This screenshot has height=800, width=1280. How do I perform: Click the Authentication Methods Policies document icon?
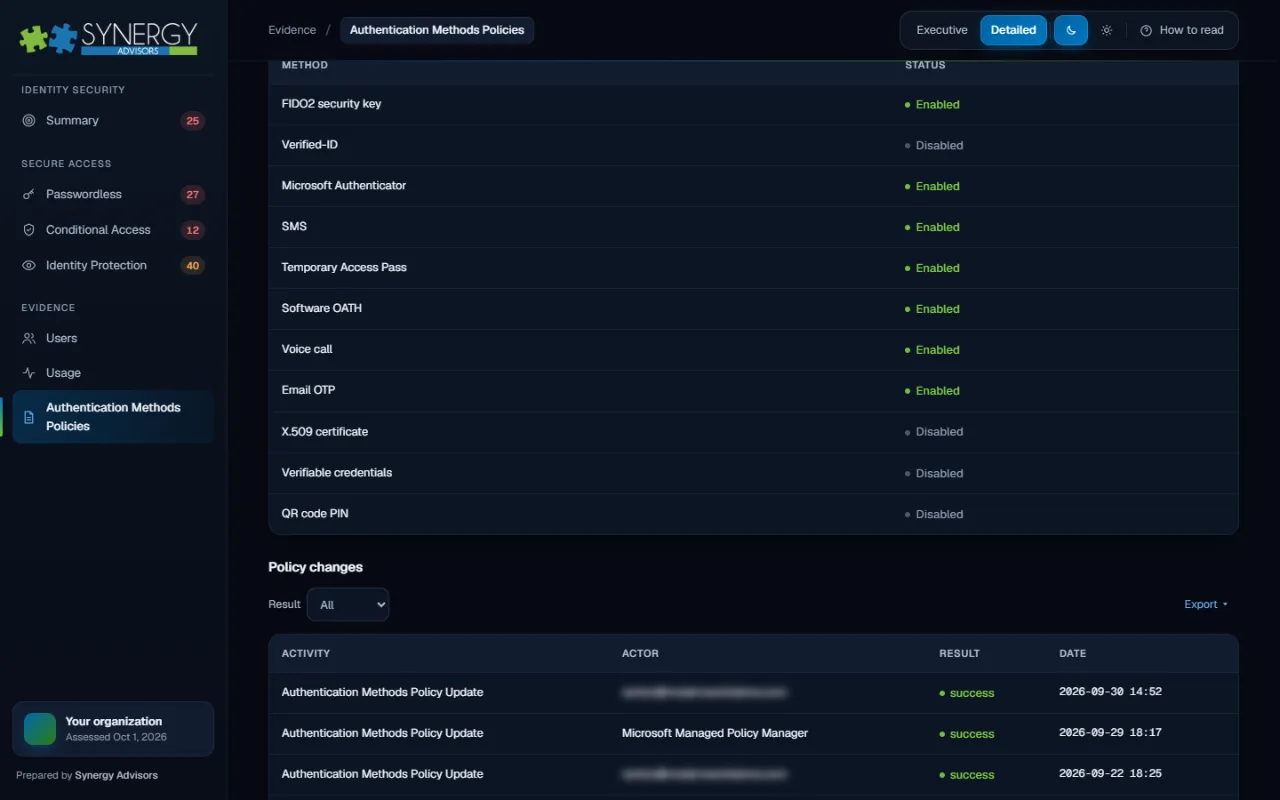click(x=29, y=417)
